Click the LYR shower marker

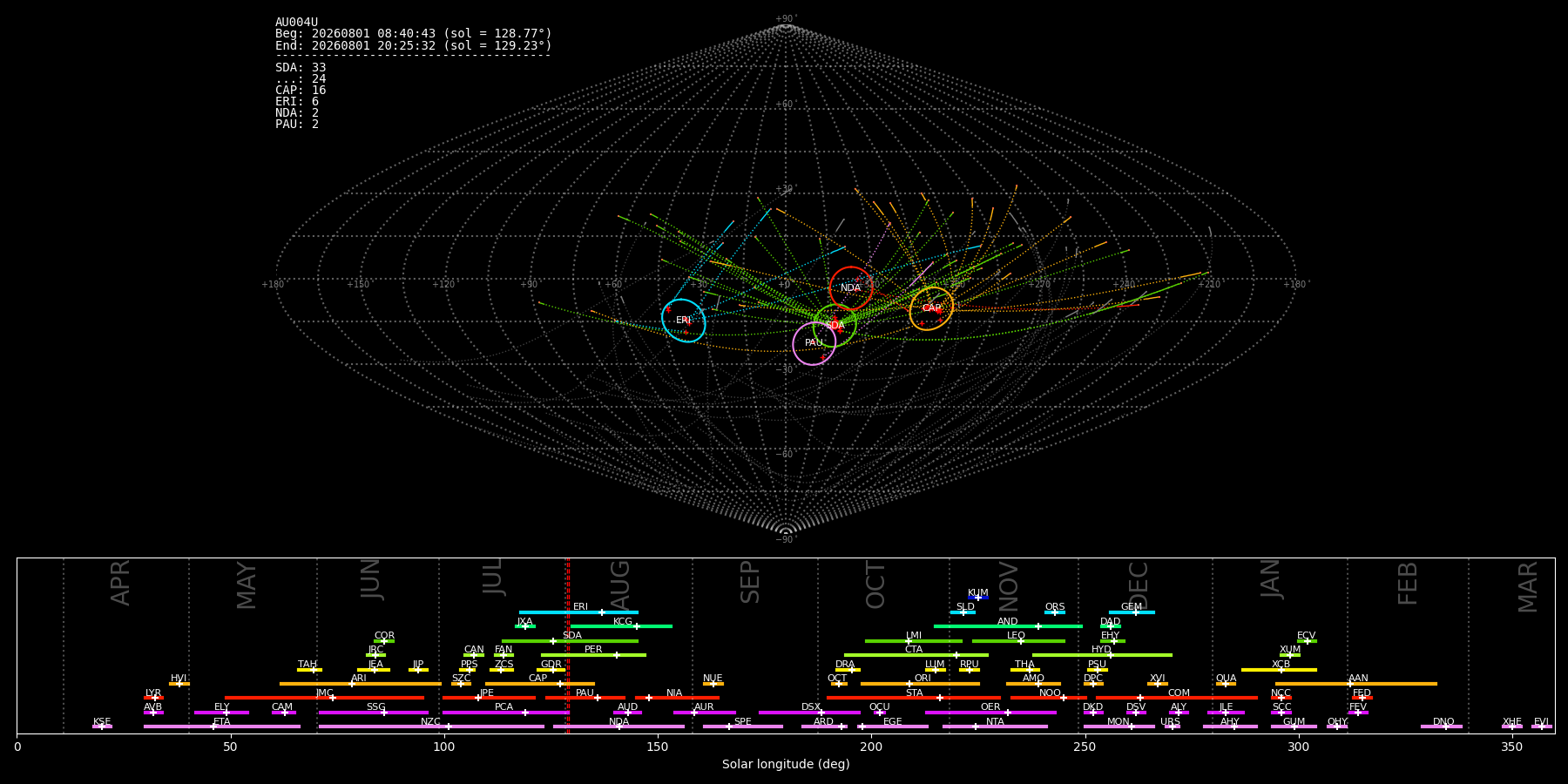click(153, 698)
